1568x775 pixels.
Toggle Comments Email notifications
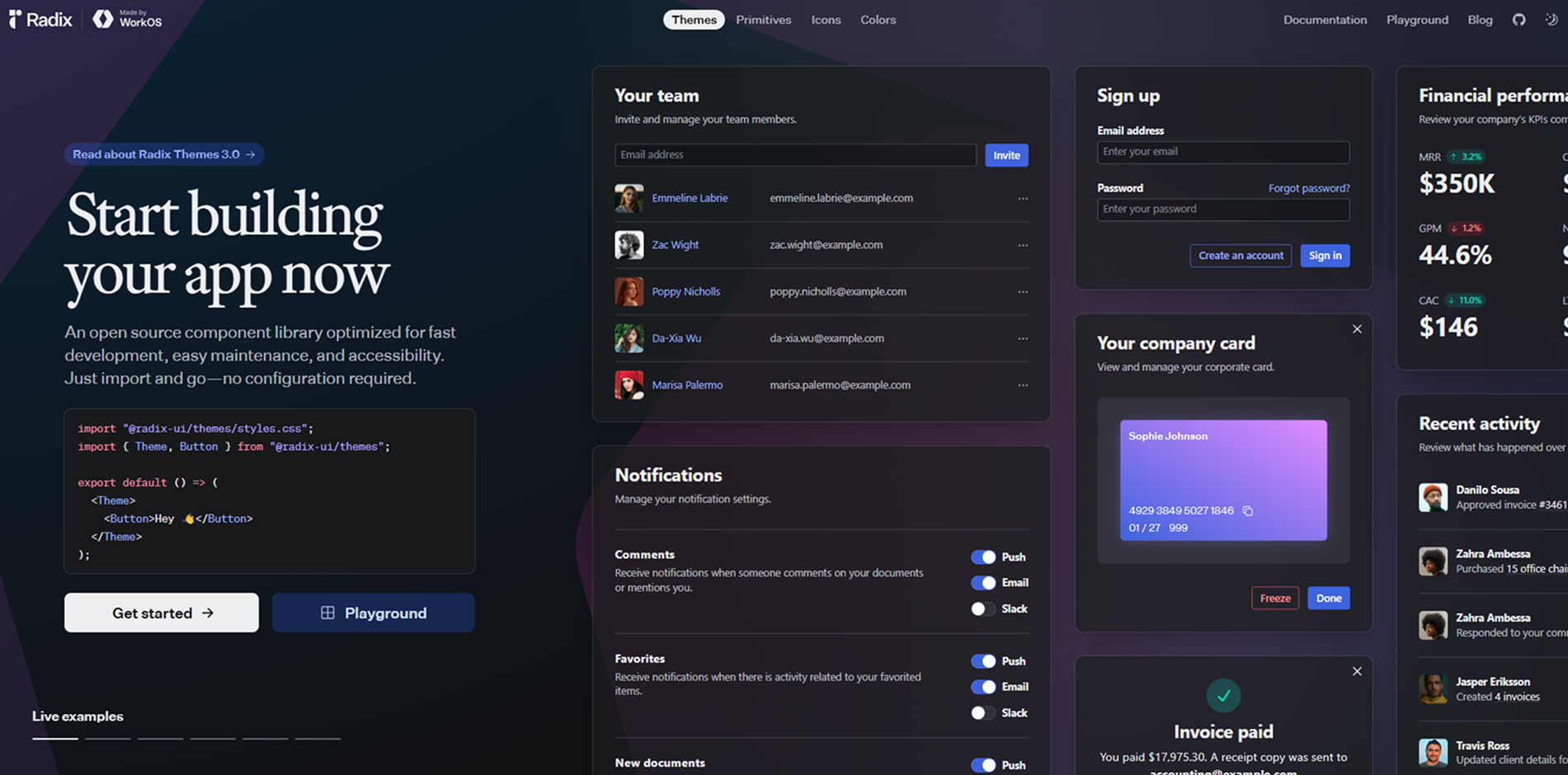click(x=983, y=583)
